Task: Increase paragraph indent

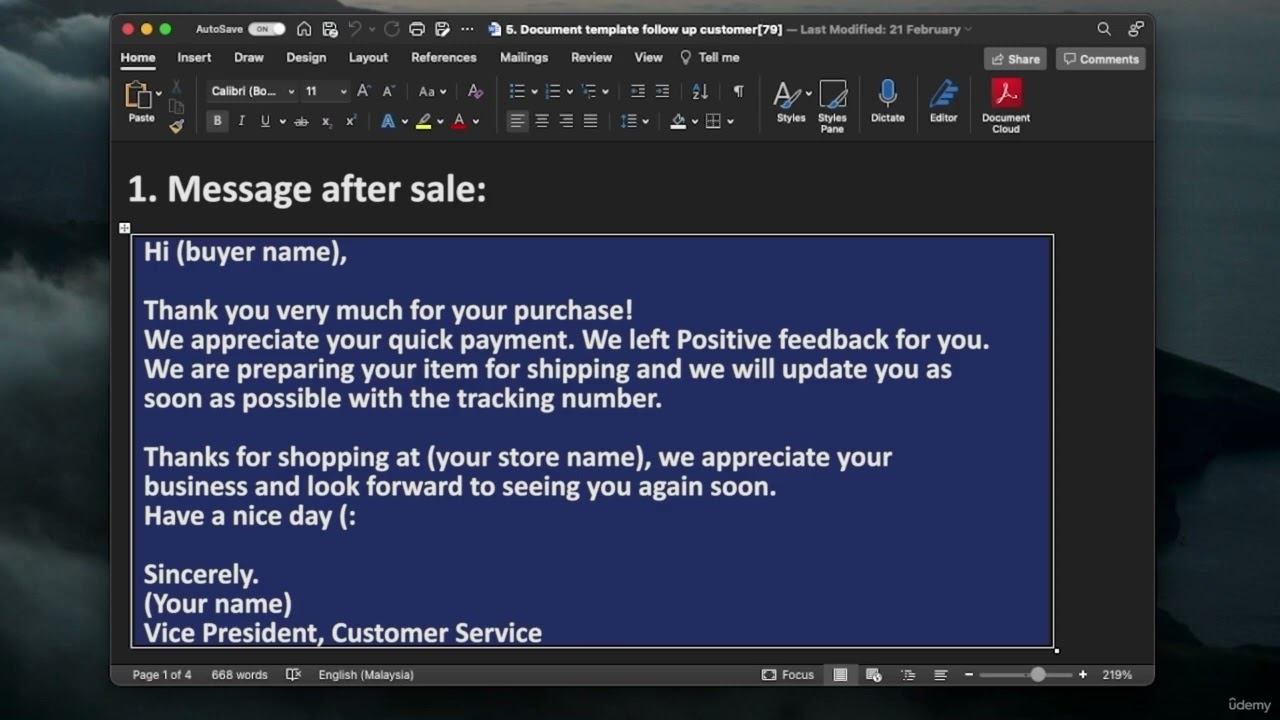Action: 662,91
